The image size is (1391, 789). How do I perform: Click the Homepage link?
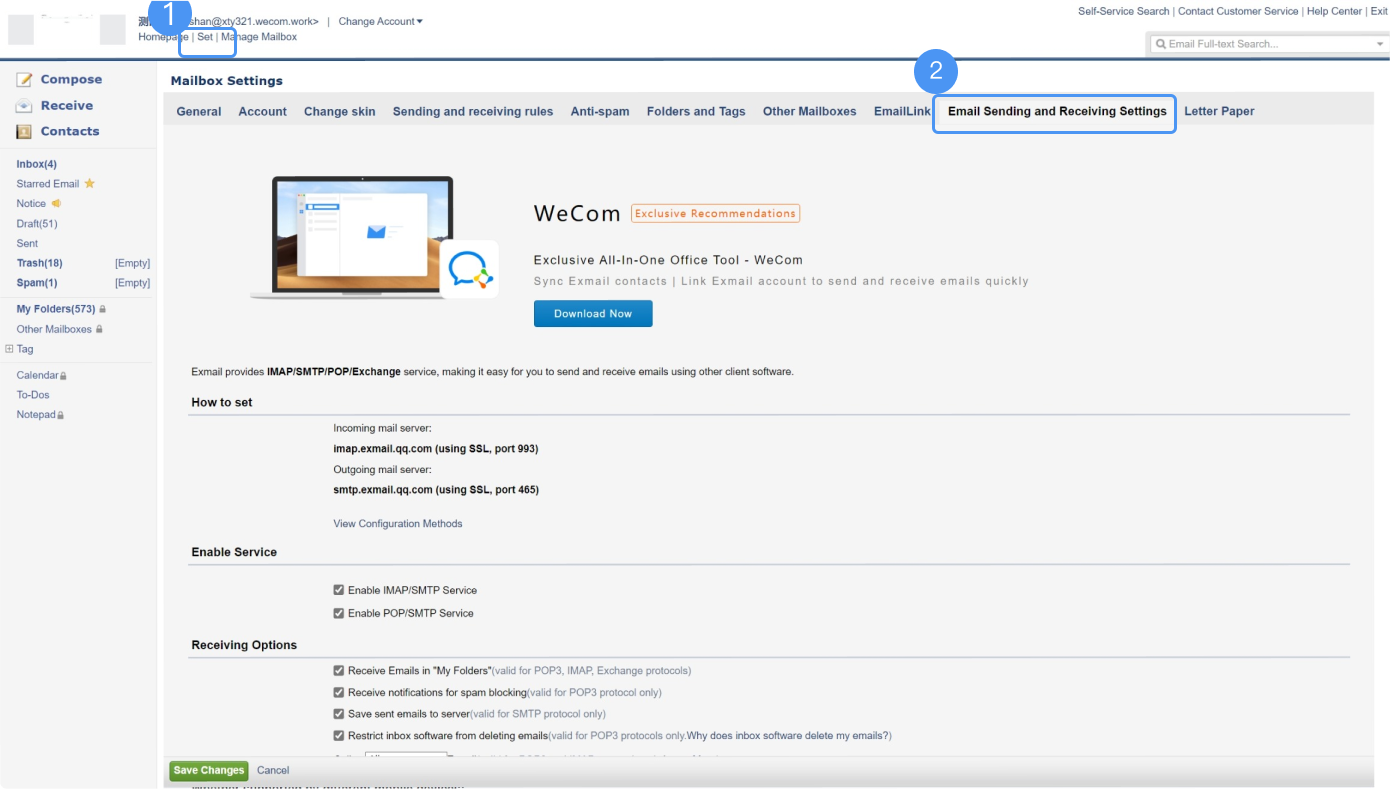point(163,37)
